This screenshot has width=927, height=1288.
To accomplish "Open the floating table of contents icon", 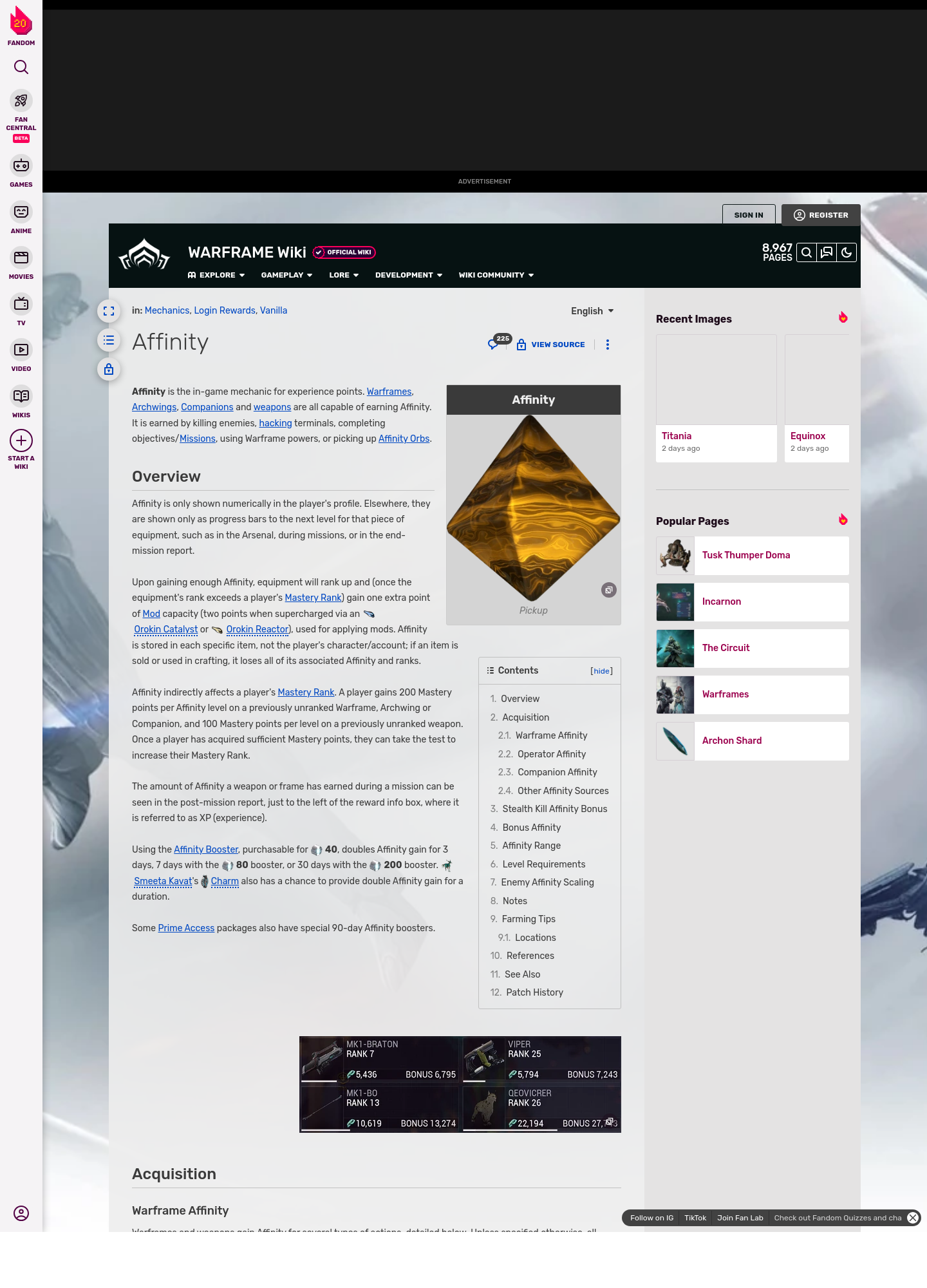I will pos(109,340).
